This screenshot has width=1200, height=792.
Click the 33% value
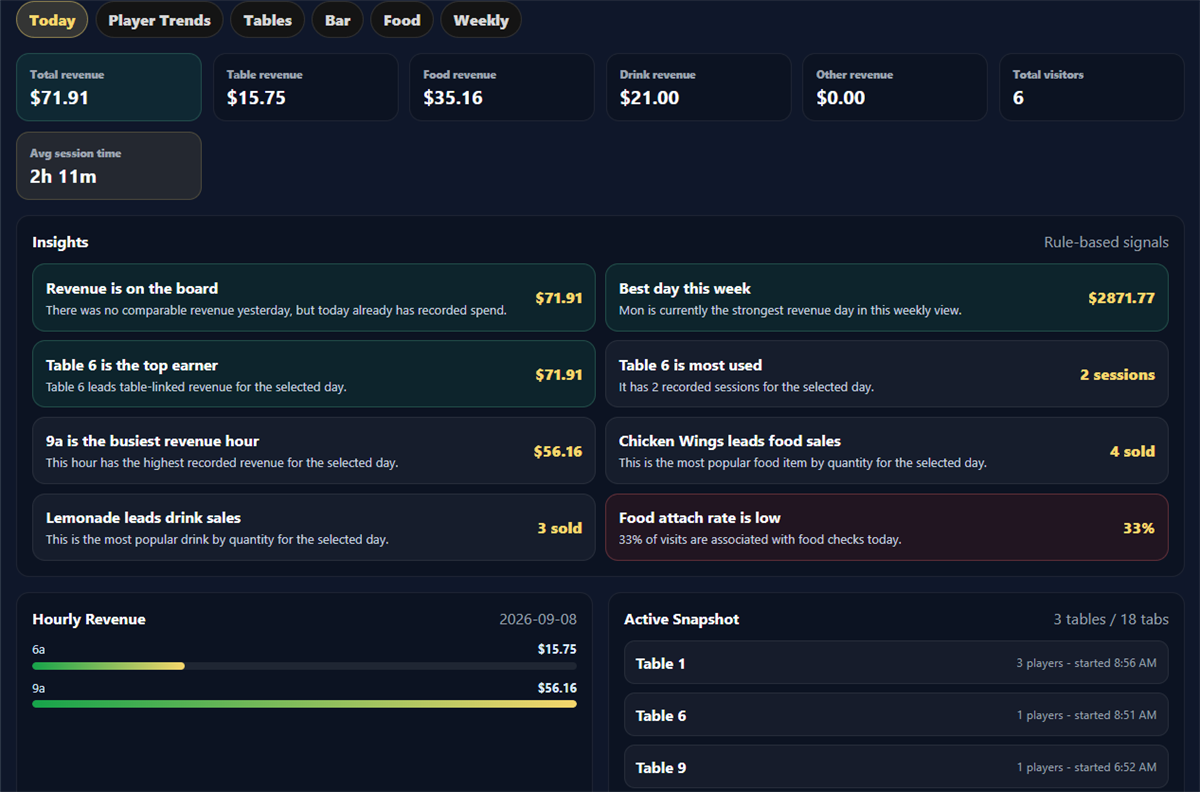click(x=1139, y=528)
